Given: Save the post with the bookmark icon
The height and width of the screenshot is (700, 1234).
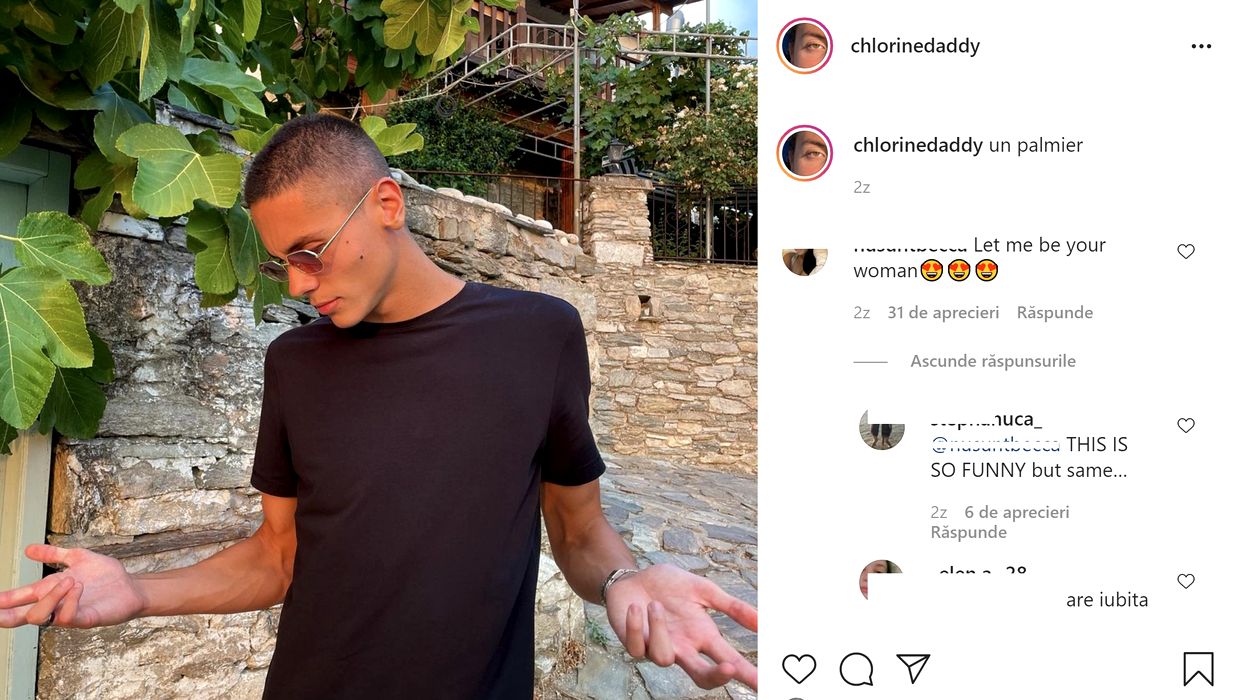Looking at the screenshot, I should [x=1198, y=669].
